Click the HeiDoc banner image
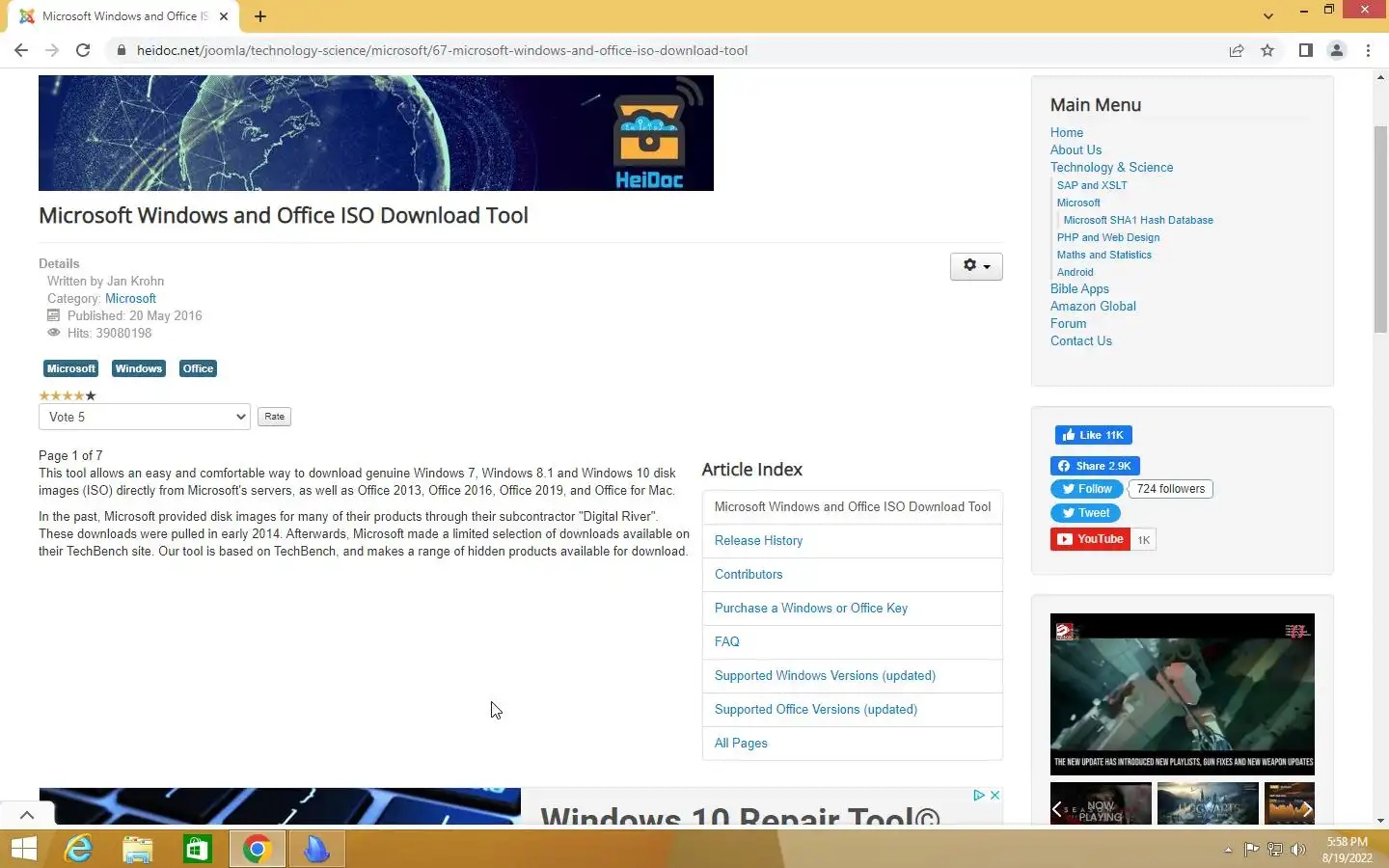The width and height of the screenshot is (1389, 868). pos(376,133)
